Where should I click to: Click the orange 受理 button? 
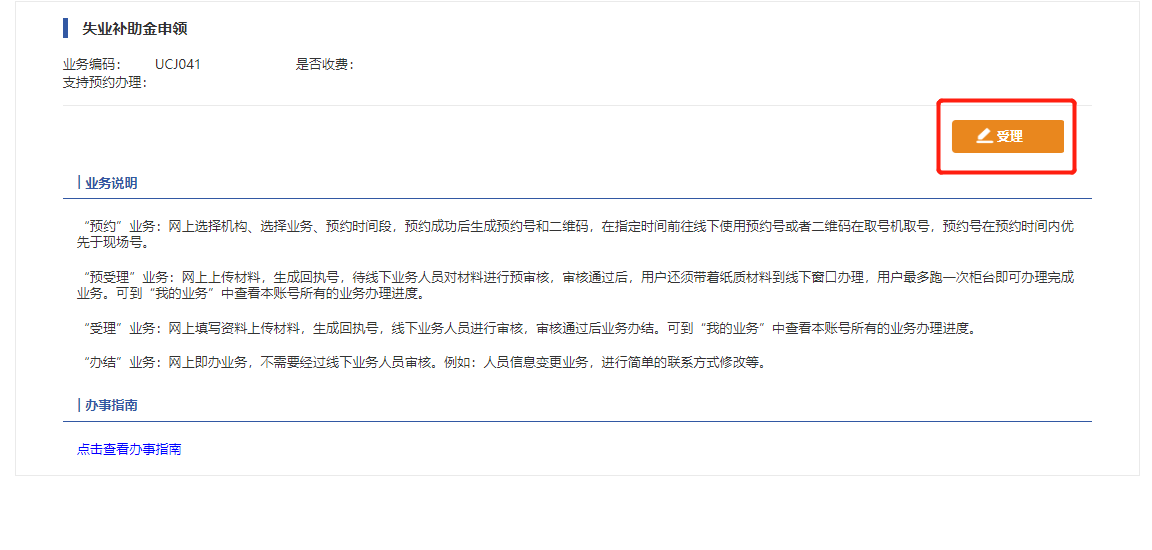pos(1007,137)
